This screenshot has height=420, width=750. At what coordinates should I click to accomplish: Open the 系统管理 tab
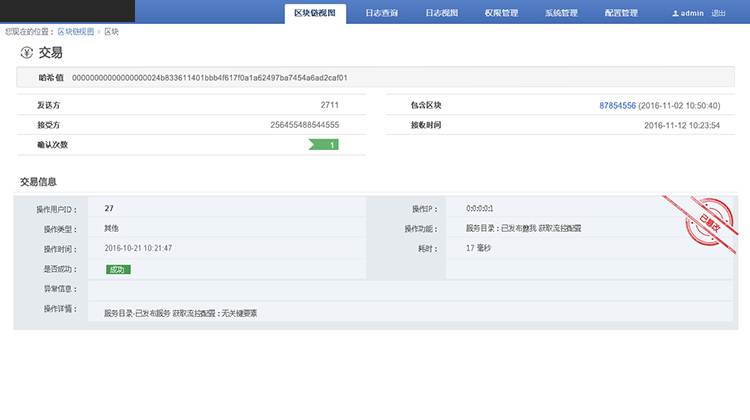(x=561, y=13)
